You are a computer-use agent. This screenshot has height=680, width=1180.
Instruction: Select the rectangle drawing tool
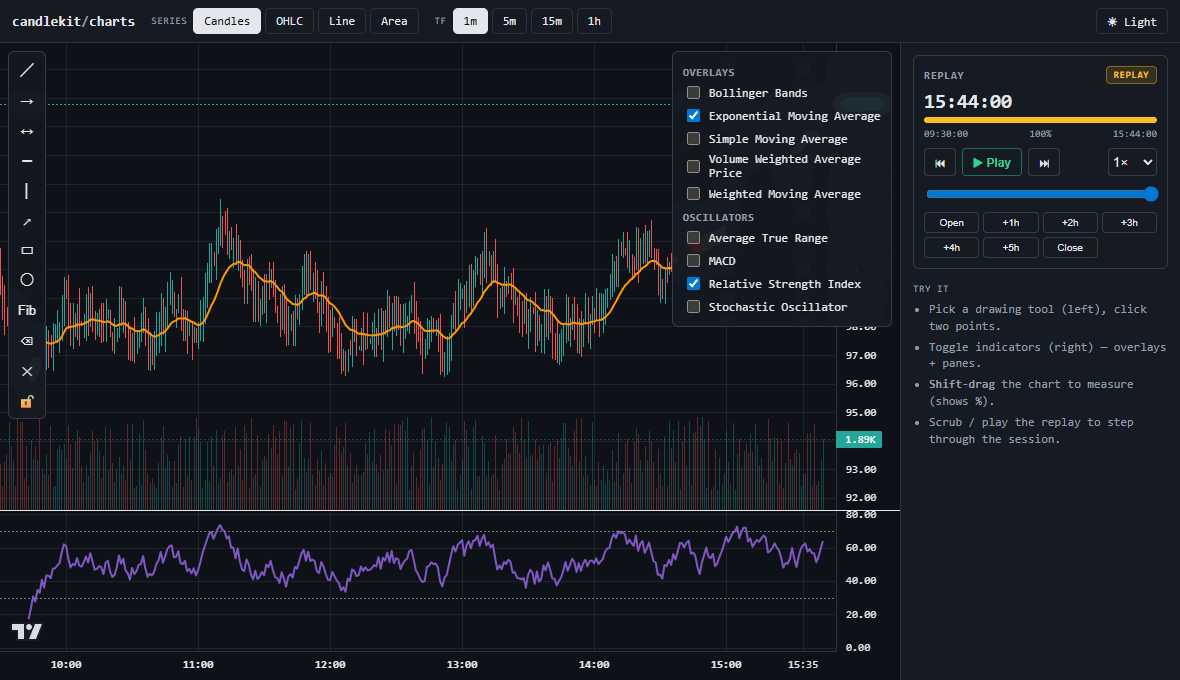[x=27, y=250]
